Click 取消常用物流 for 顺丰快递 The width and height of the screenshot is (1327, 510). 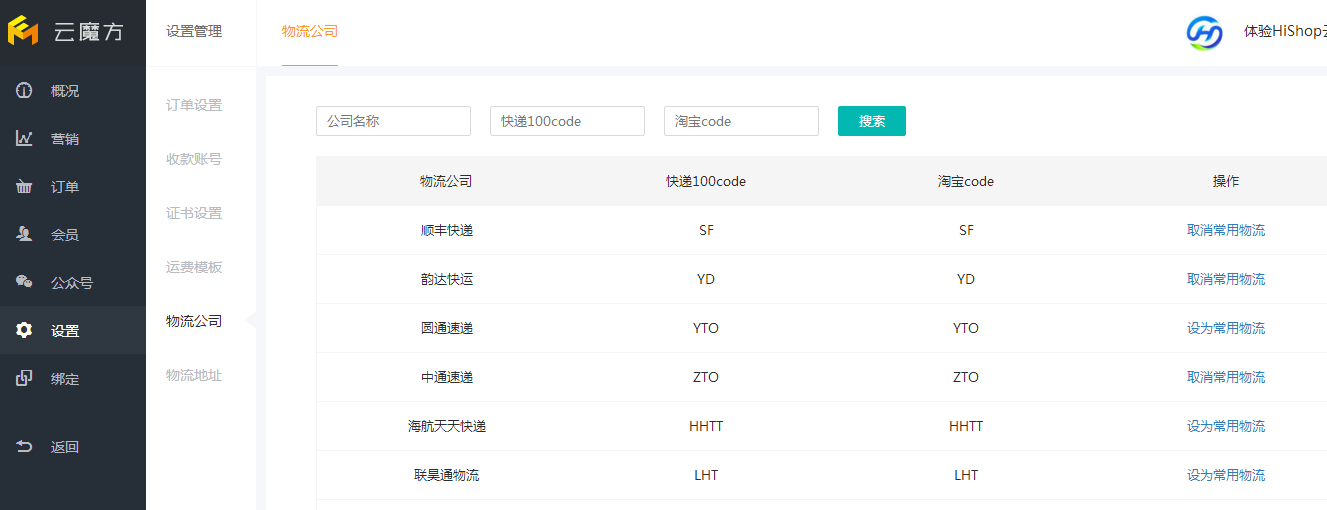[x=1226, y=230]
